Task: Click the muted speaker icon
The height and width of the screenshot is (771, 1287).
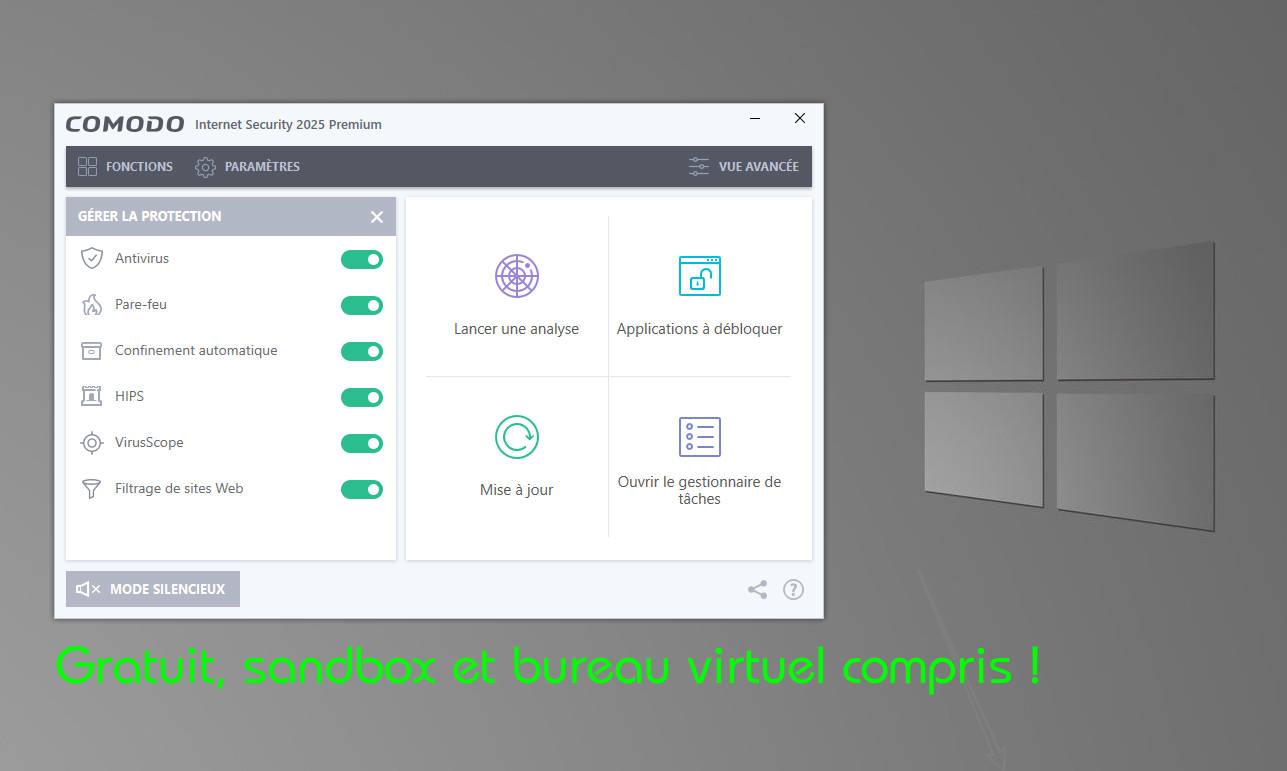Action: (x=88, y=589)
